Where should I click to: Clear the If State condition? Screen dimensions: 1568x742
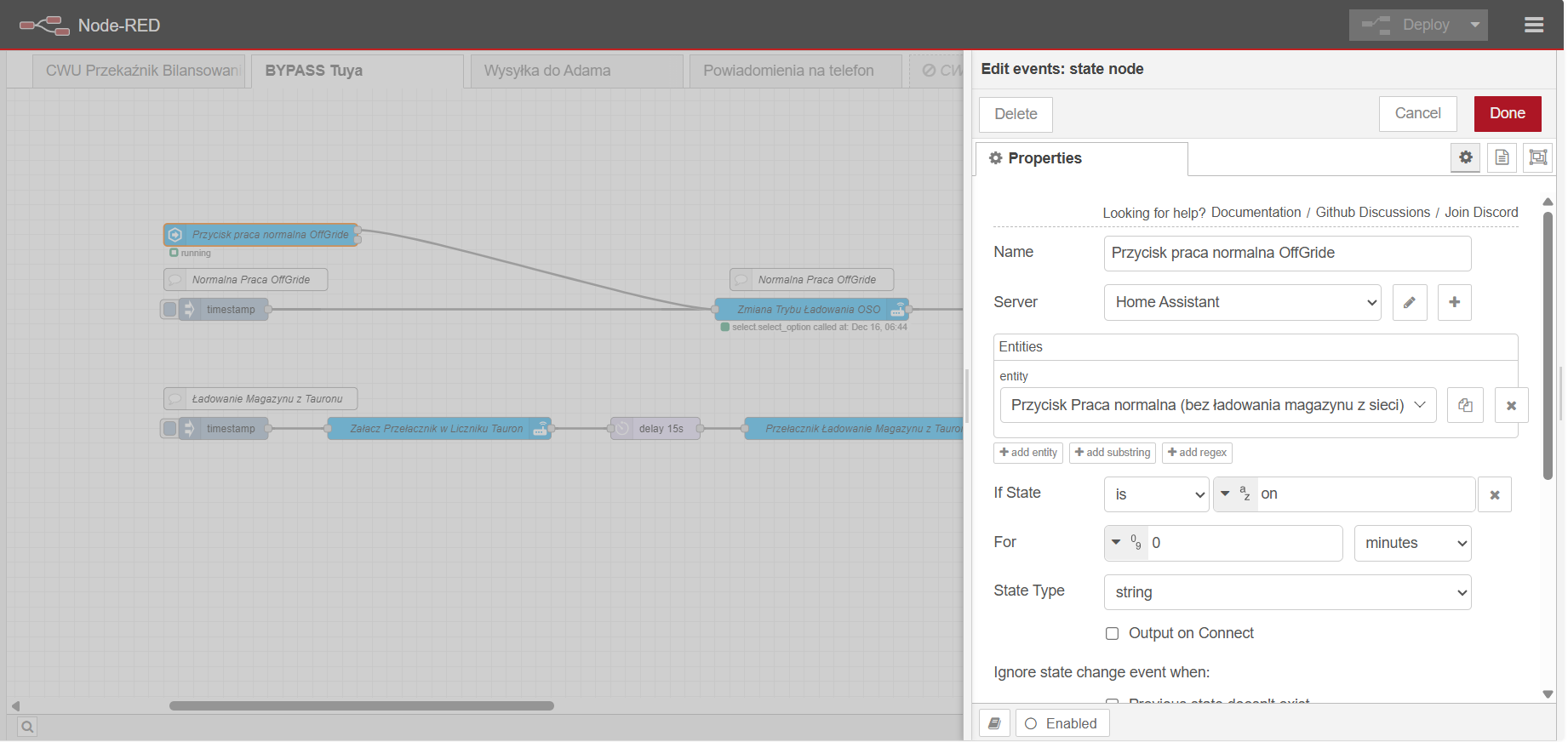coord(1494,494)
